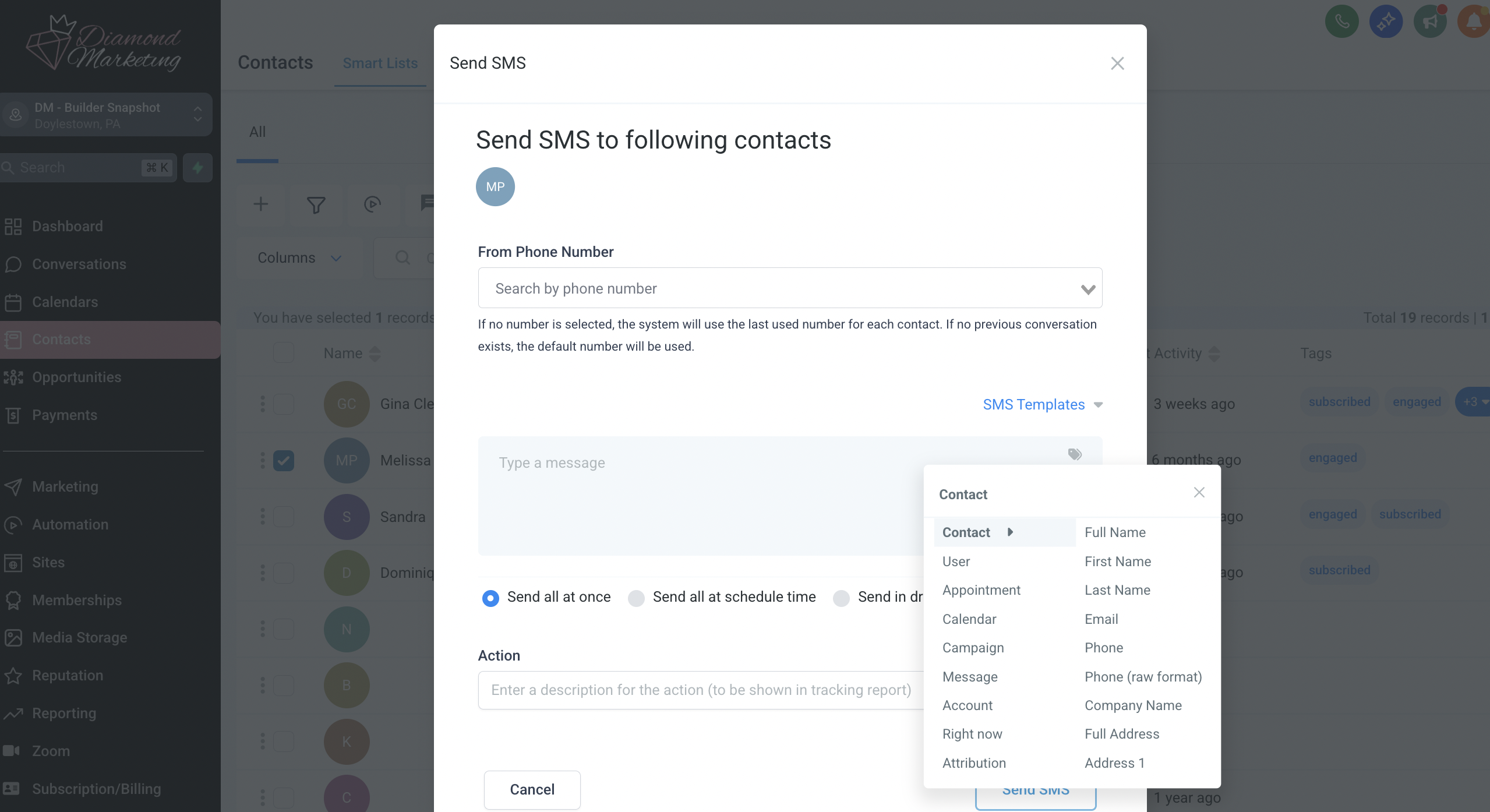Click the lightning bolt quick actions icon
1490x812 pixels.
click(197, 168)
